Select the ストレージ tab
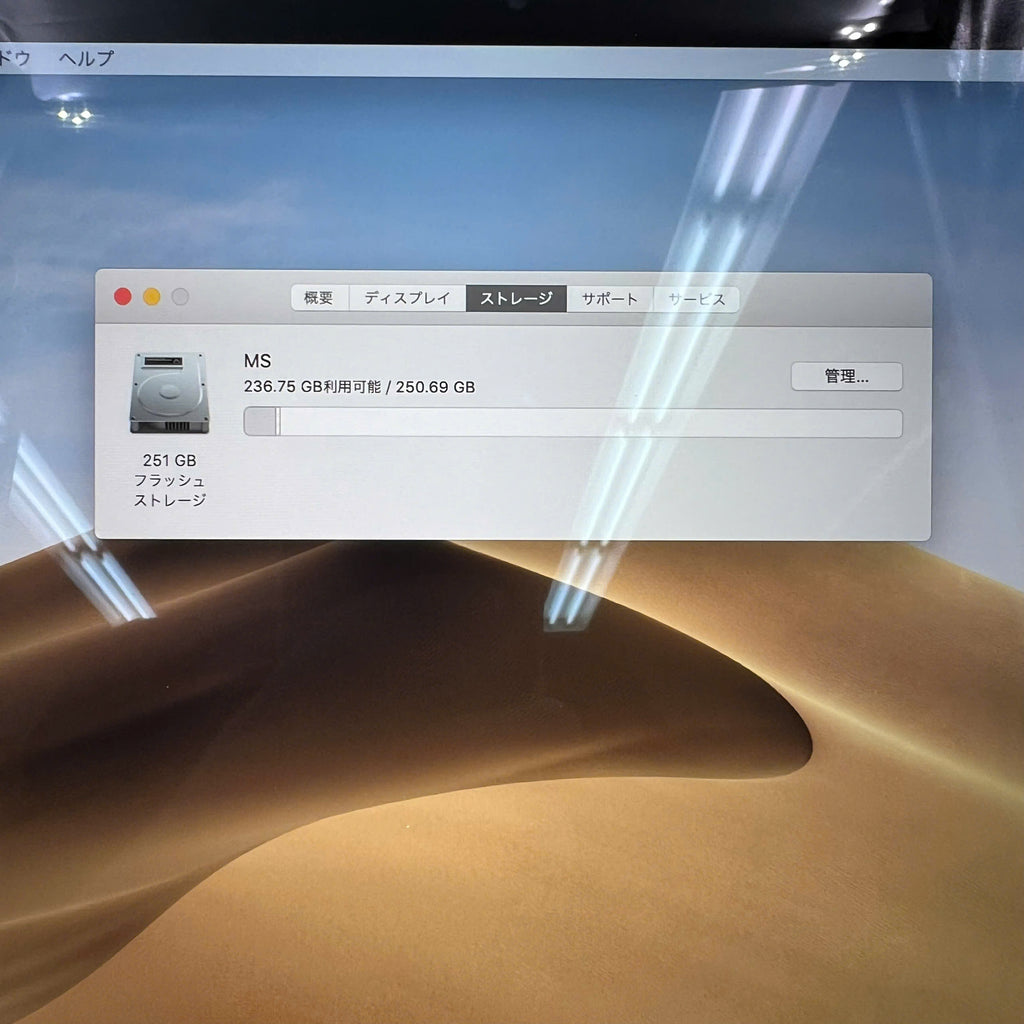The image size is (1024, 1024). click(516, 298)
